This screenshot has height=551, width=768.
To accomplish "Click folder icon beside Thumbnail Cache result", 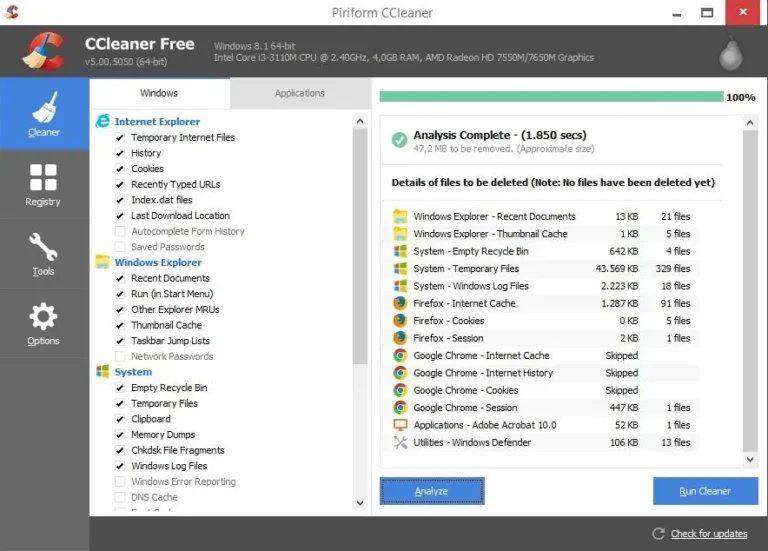I will click(x=400, y=234).
